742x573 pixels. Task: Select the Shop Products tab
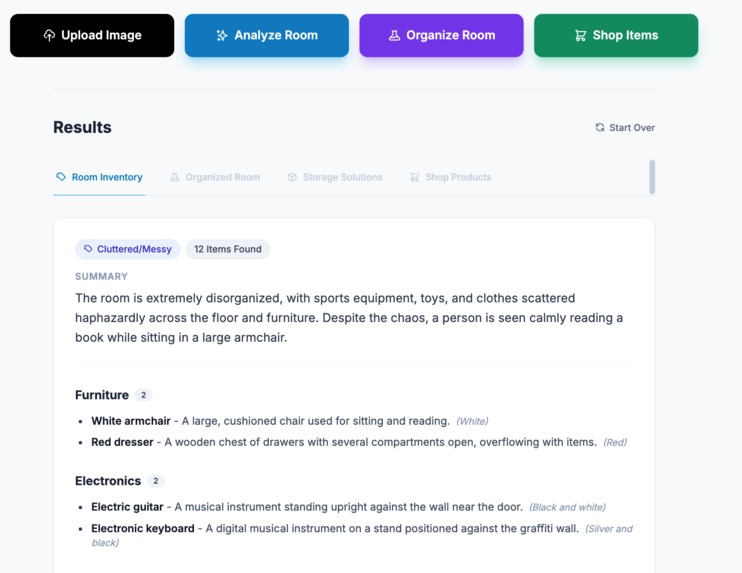tap(450, 177)
